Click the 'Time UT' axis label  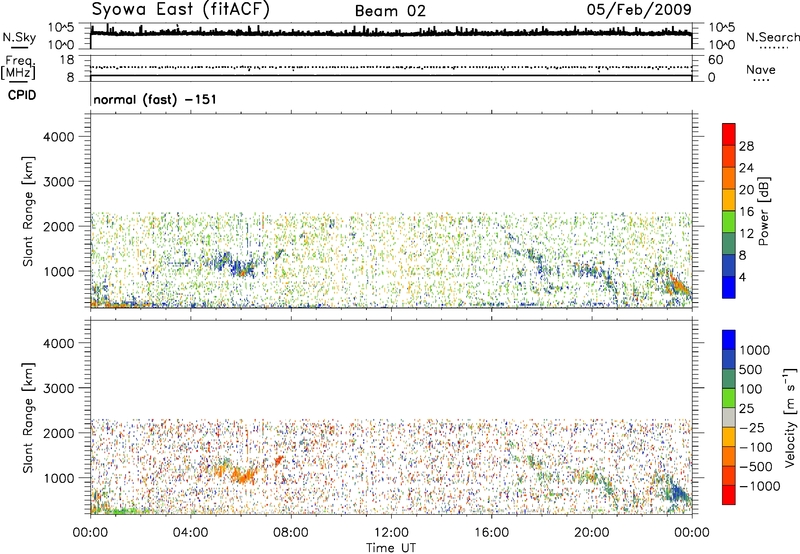point(391,548)
